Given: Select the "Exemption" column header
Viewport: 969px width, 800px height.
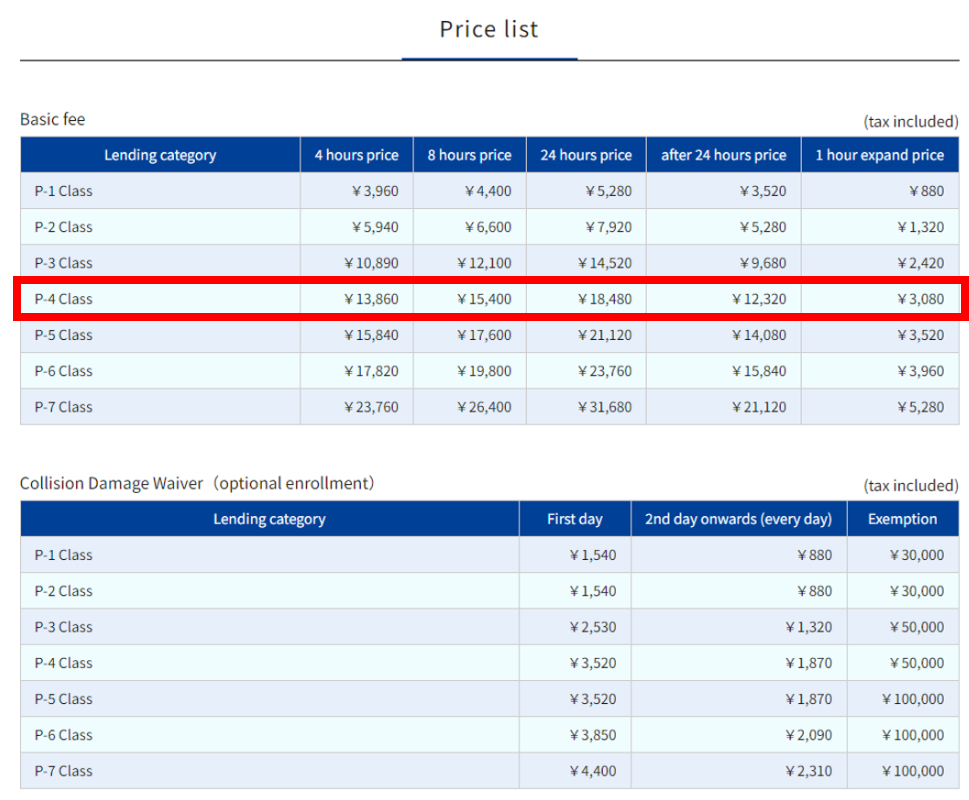Looking at the screenshot, I should [x=902, y=519].
